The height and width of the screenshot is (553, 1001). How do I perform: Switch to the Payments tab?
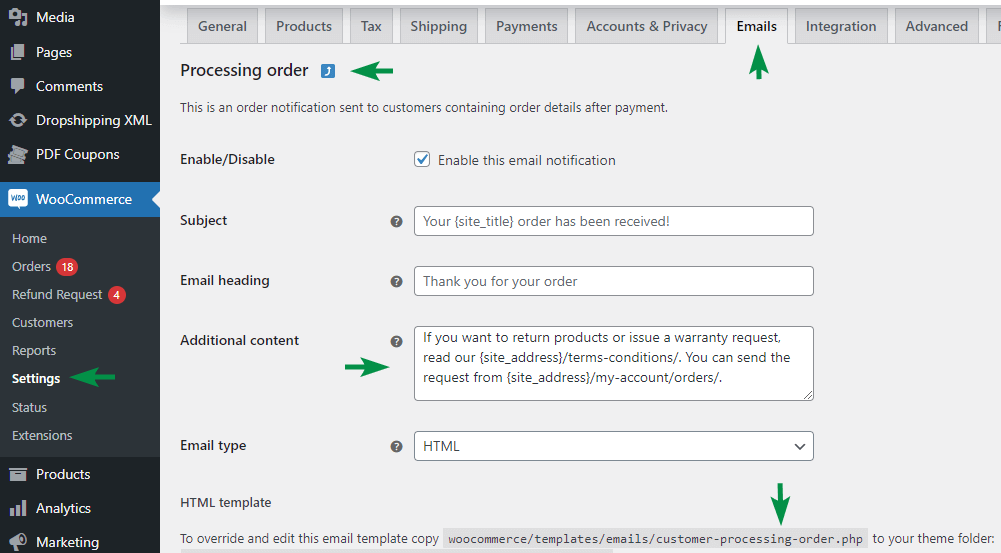(527, 26)
